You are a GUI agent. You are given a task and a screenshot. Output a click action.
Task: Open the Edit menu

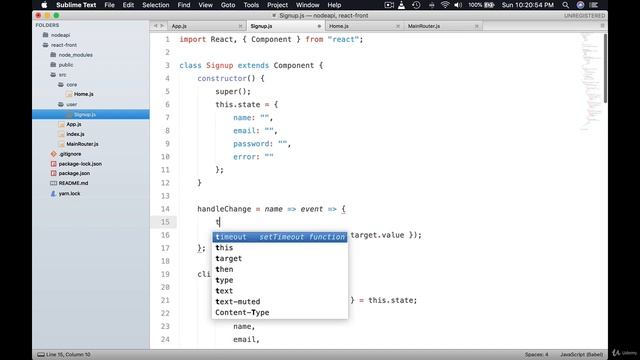point(128,5)
